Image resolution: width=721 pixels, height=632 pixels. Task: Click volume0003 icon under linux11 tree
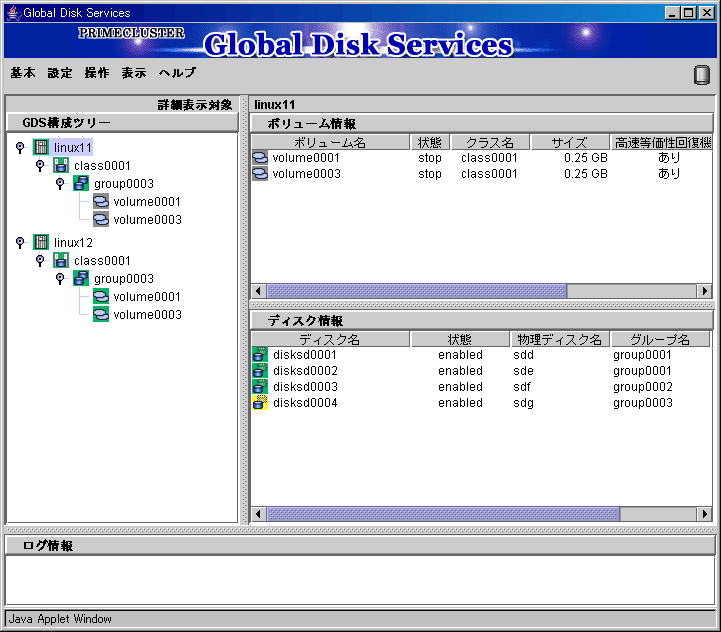[101, 219]
